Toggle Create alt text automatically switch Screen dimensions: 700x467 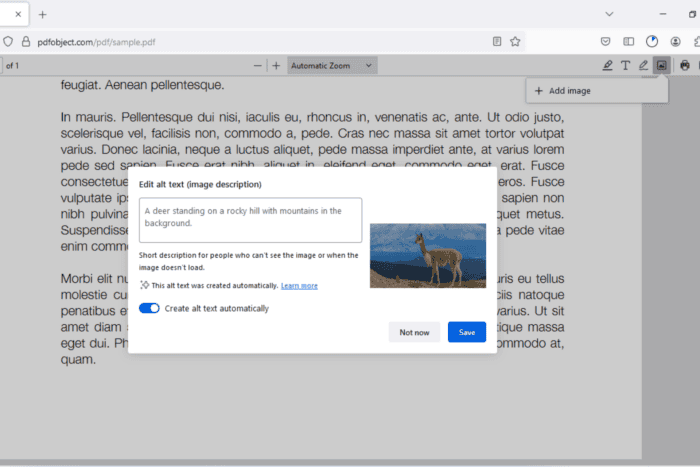click(x=149, y=309)
